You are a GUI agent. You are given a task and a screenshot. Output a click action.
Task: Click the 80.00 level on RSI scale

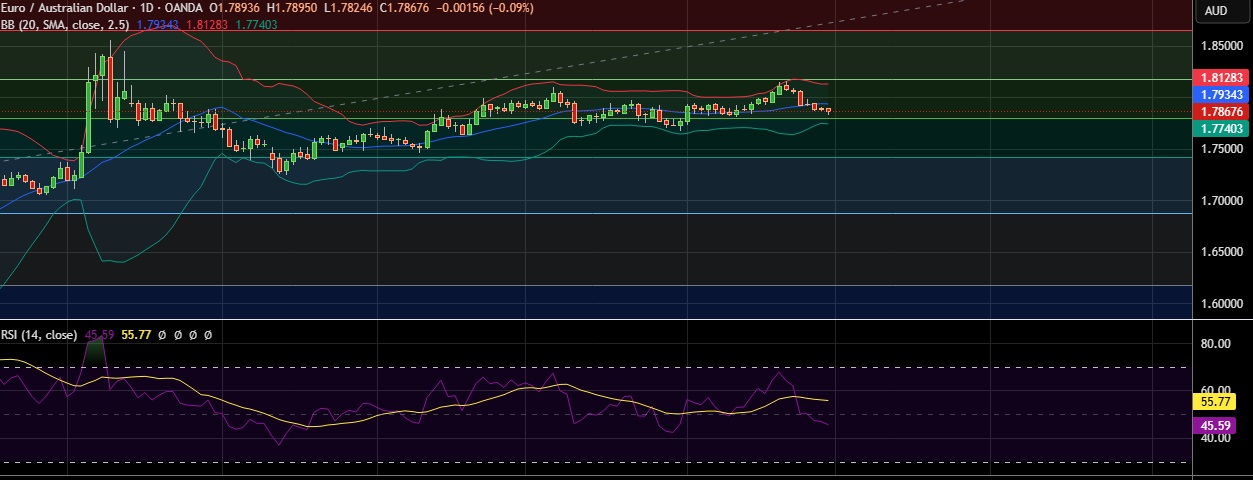1214,344
